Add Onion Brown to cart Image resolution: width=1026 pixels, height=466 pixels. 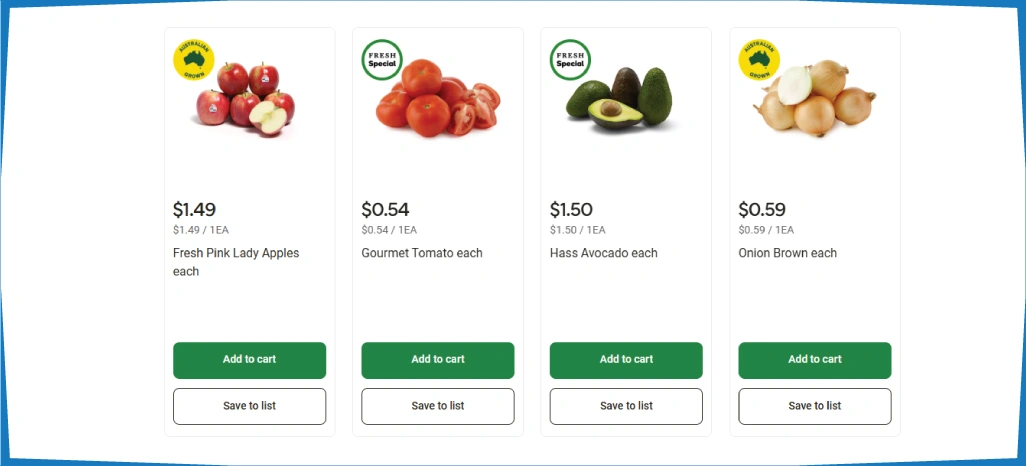coord(815,360)
